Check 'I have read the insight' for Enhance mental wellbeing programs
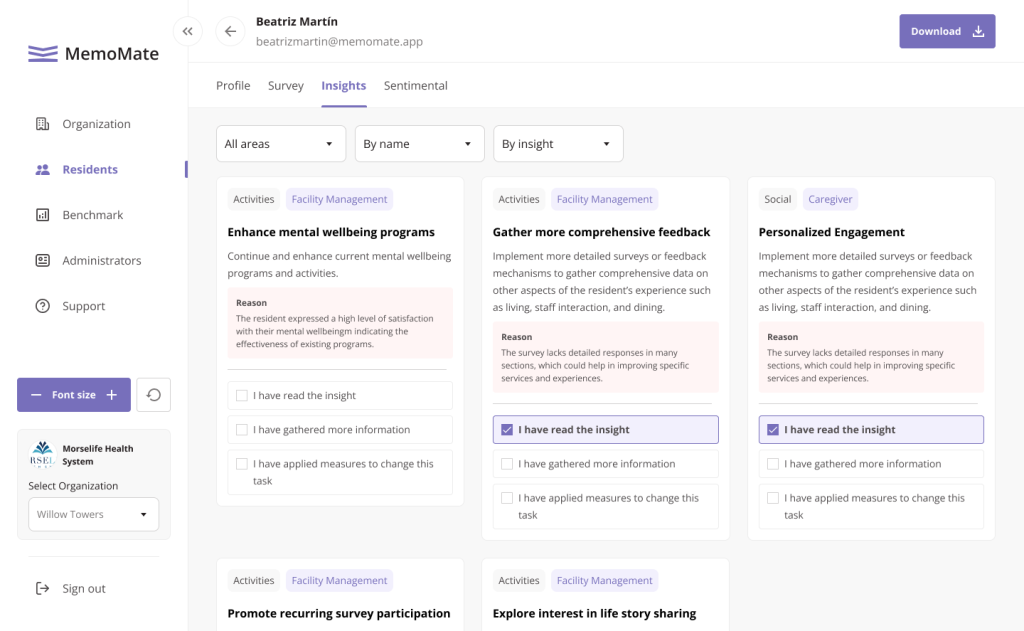The width and height of the screenshot is (1024, 631). [x=242, y=396]
